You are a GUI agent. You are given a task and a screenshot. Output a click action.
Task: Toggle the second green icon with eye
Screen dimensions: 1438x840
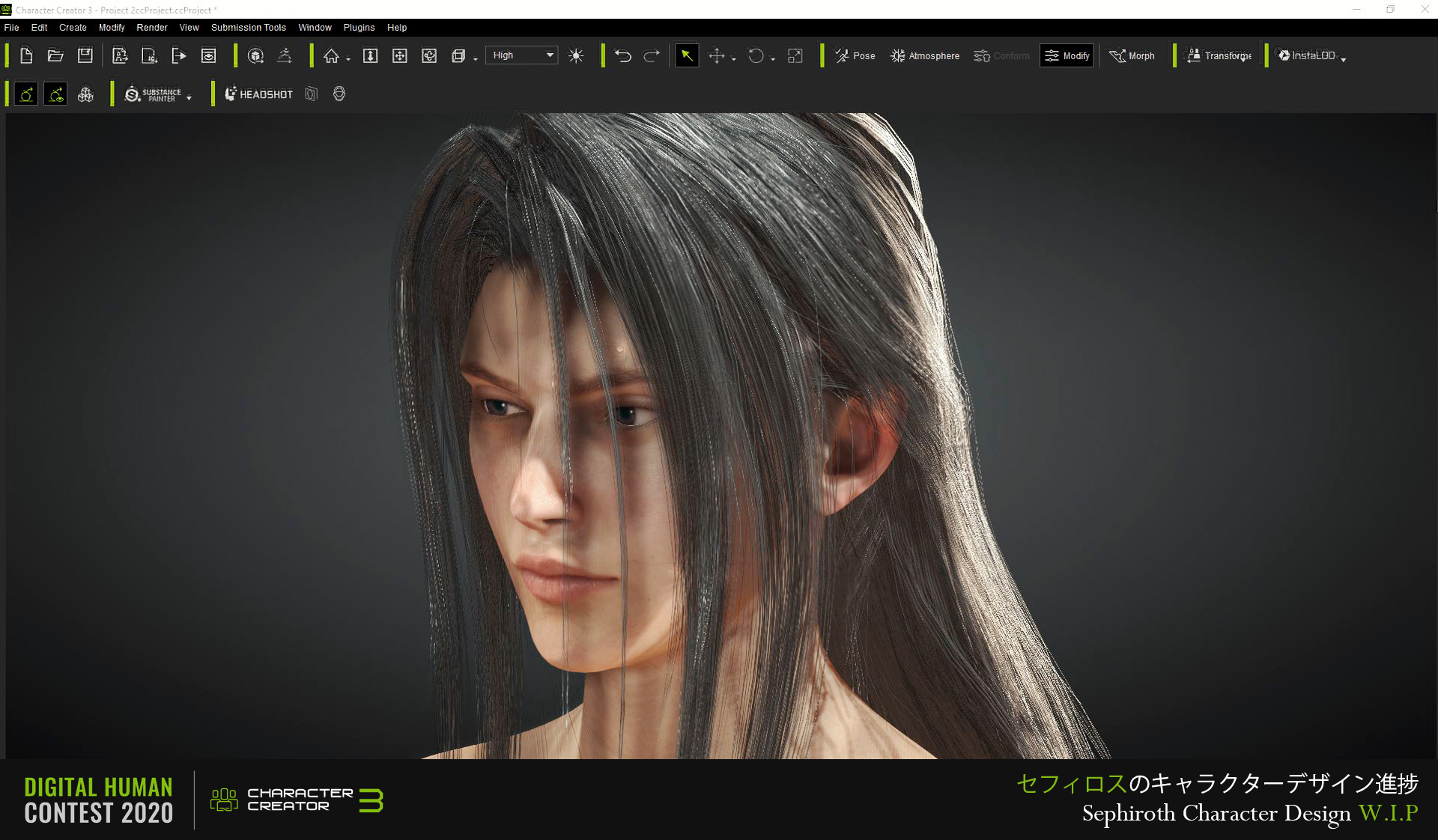click(55, 94)
